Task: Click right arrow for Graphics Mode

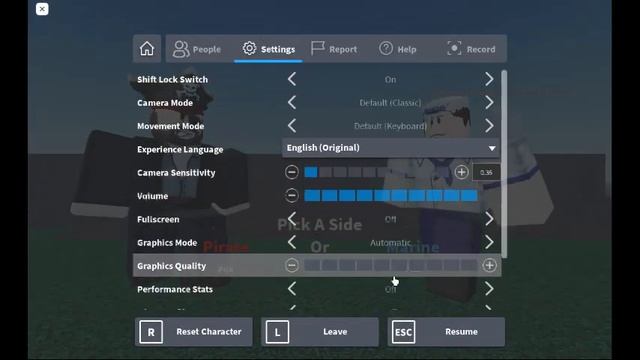Action: [x=489, y=242]
